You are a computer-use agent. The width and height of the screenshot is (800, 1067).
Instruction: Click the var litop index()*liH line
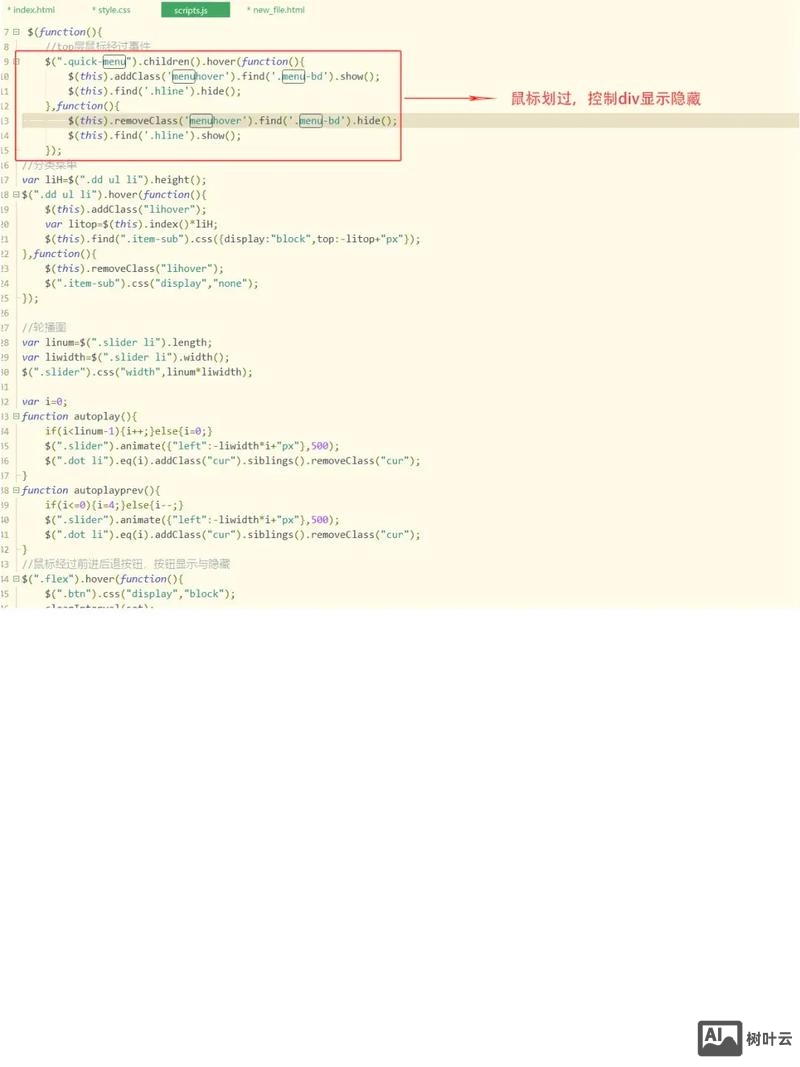click(x=131, y=224)
